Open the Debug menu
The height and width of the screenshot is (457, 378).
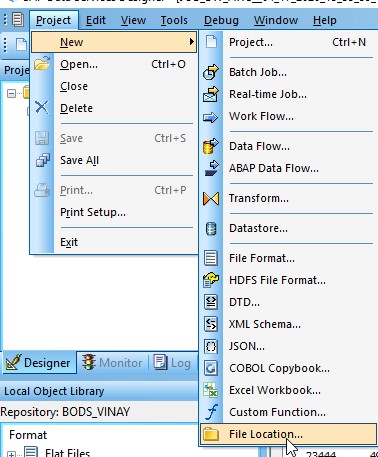[x=221, y=20]
